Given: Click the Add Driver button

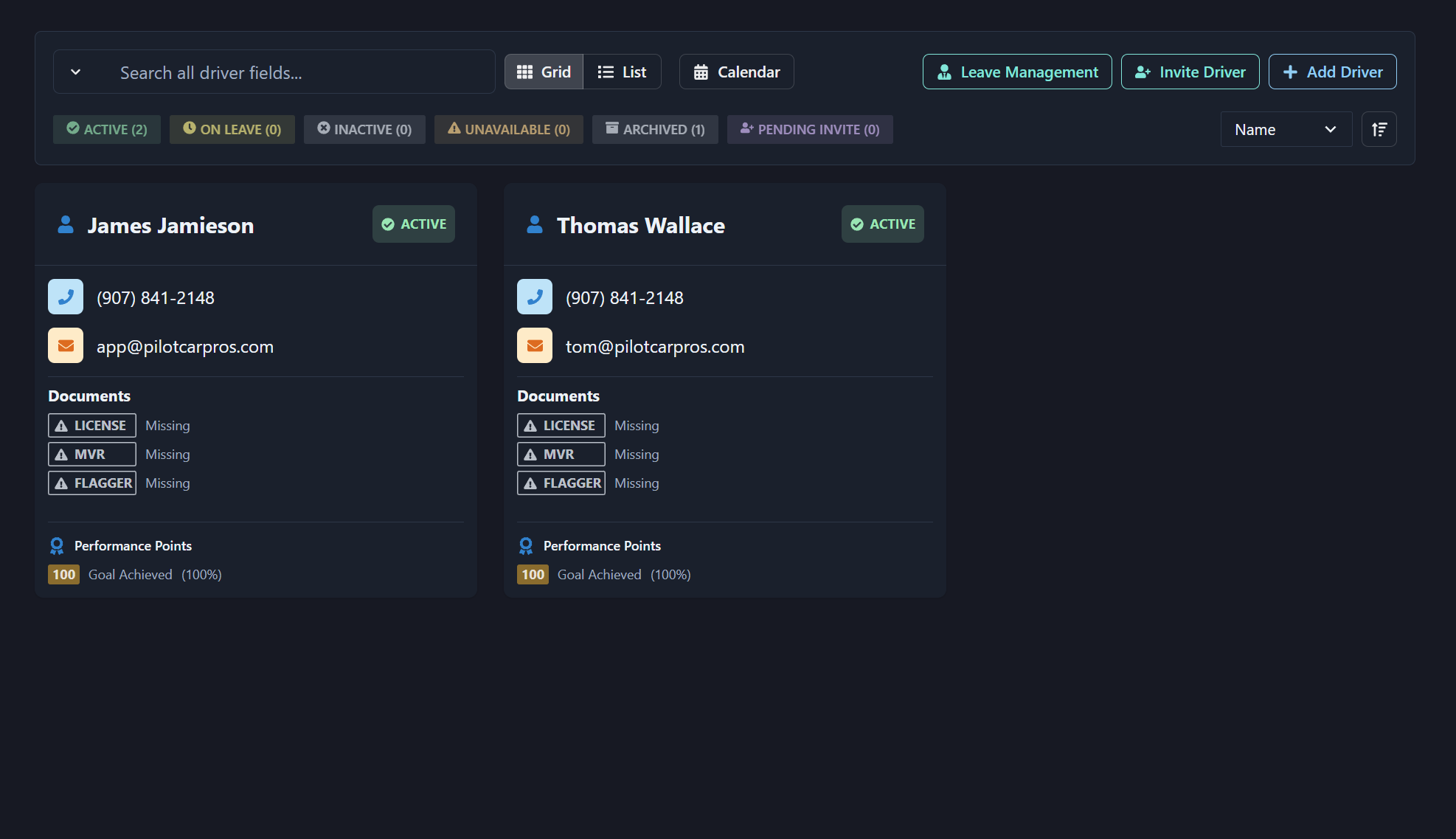Looking at the screenshot, I should pos(1332,72).
